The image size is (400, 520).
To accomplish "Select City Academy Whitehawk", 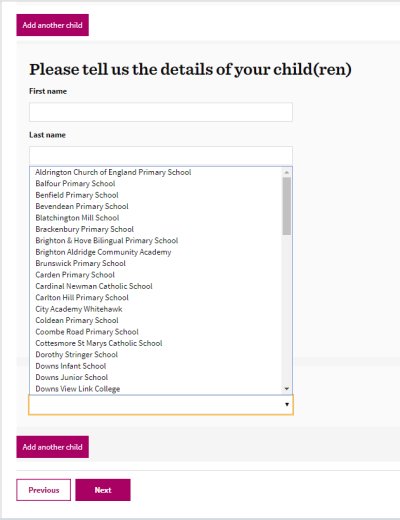I will point(156,309).
